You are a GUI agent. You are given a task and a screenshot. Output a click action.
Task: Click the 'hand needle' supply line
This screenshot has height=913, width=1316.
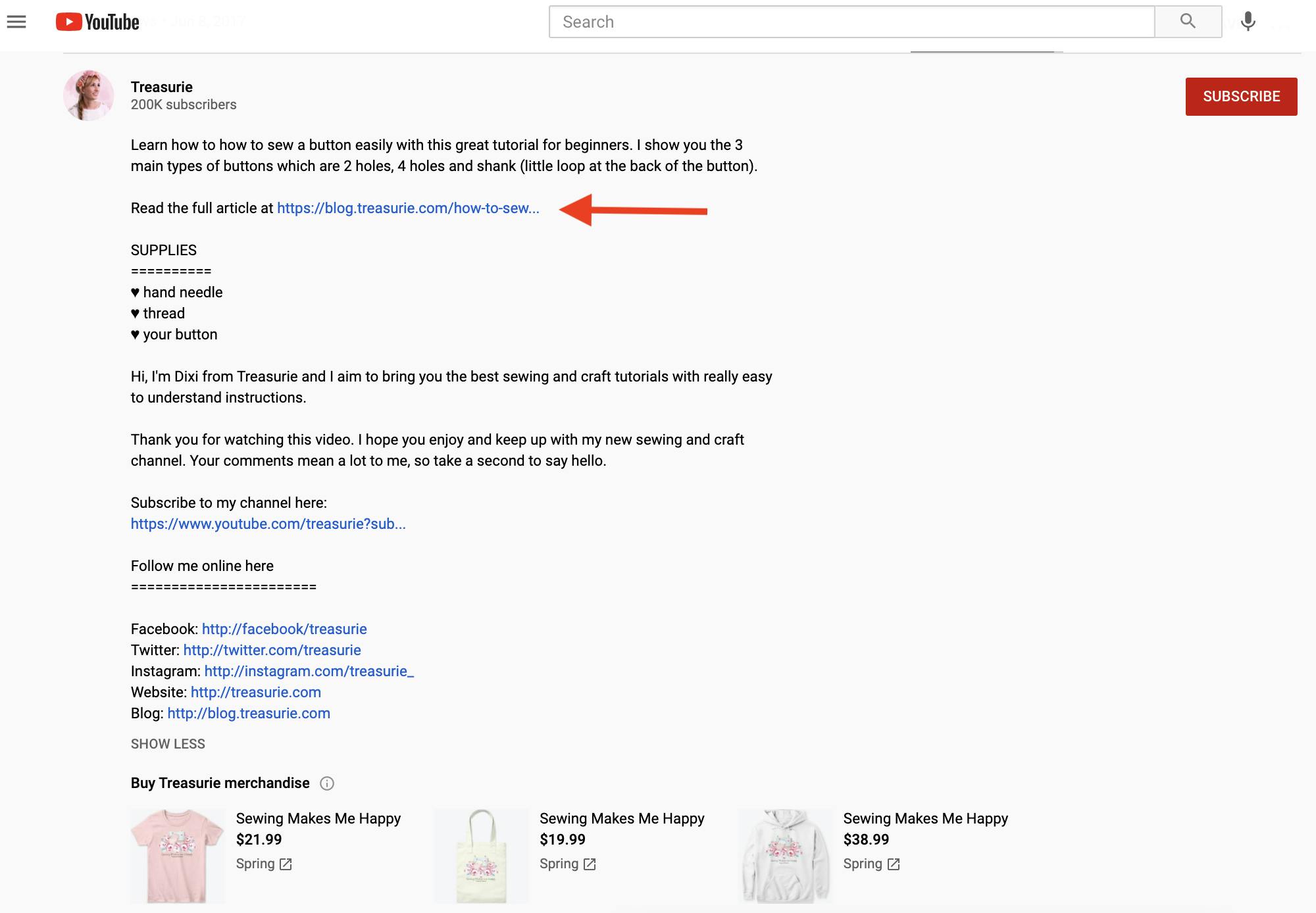[176, 292]
